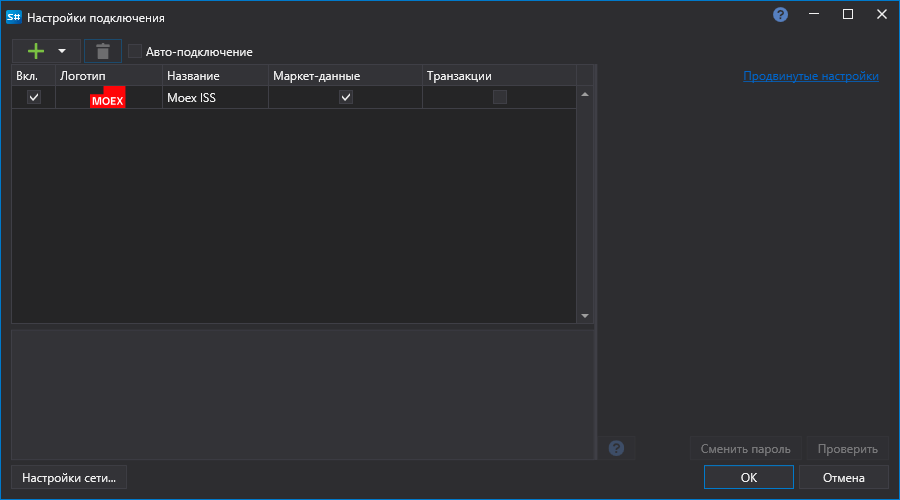Minimize the Настройки подключения window
This screenshot has width=900, height=500.
(x=814, y=14)
